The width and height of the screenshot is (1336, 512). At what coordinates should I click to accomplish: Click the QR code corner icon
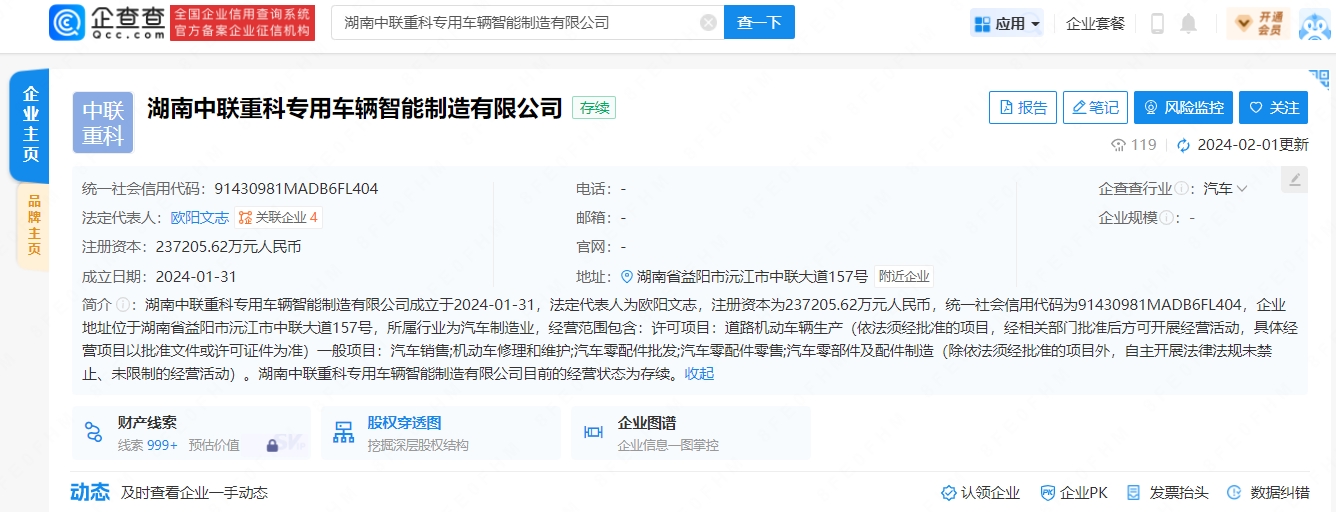[x=1319, y=79]
